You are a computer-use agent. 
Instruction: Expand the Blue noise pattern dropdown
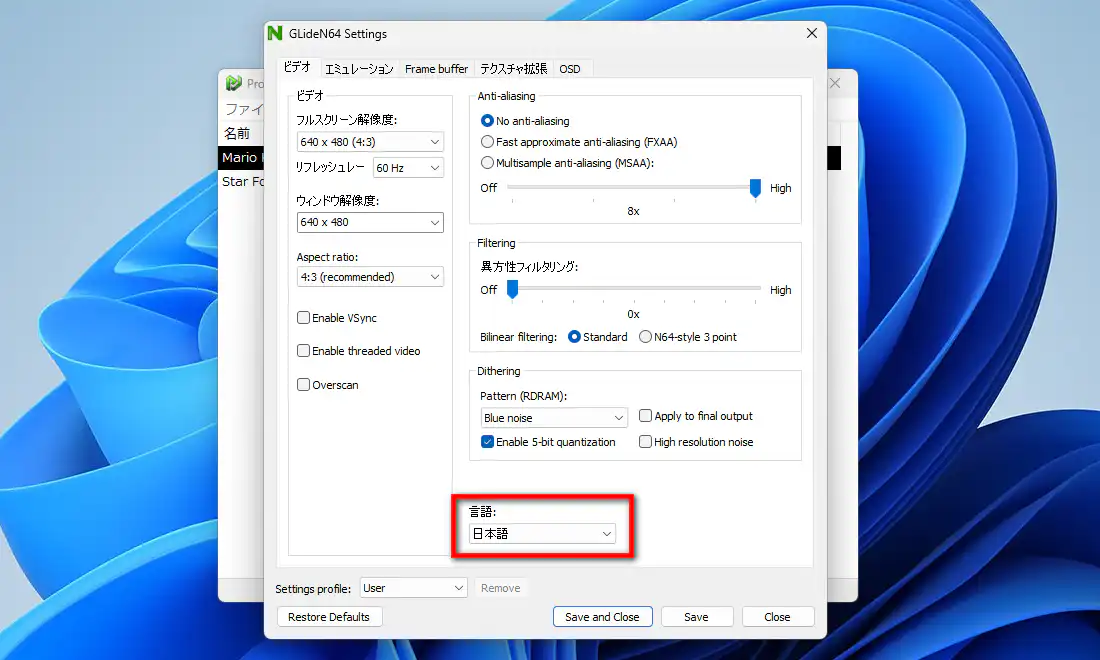[553, 418]
